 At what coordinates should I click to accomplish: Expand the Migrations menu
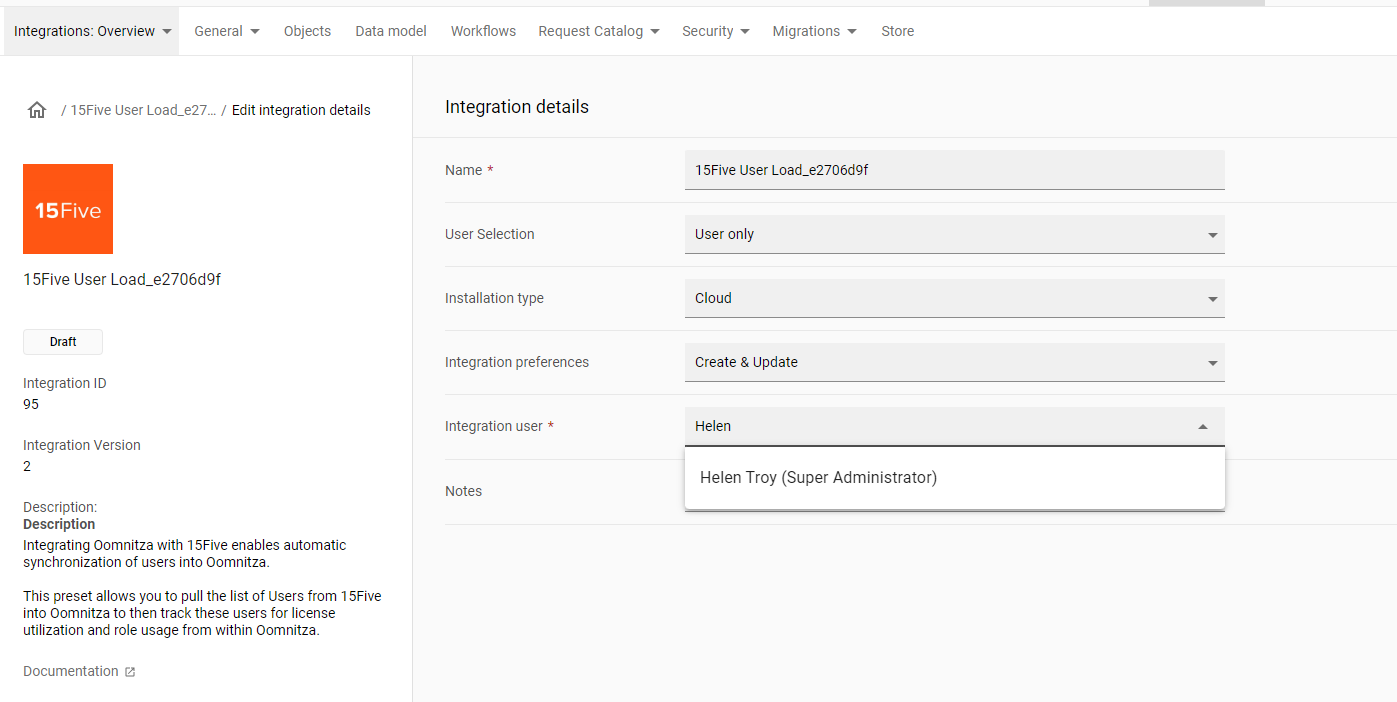point(814,31)
